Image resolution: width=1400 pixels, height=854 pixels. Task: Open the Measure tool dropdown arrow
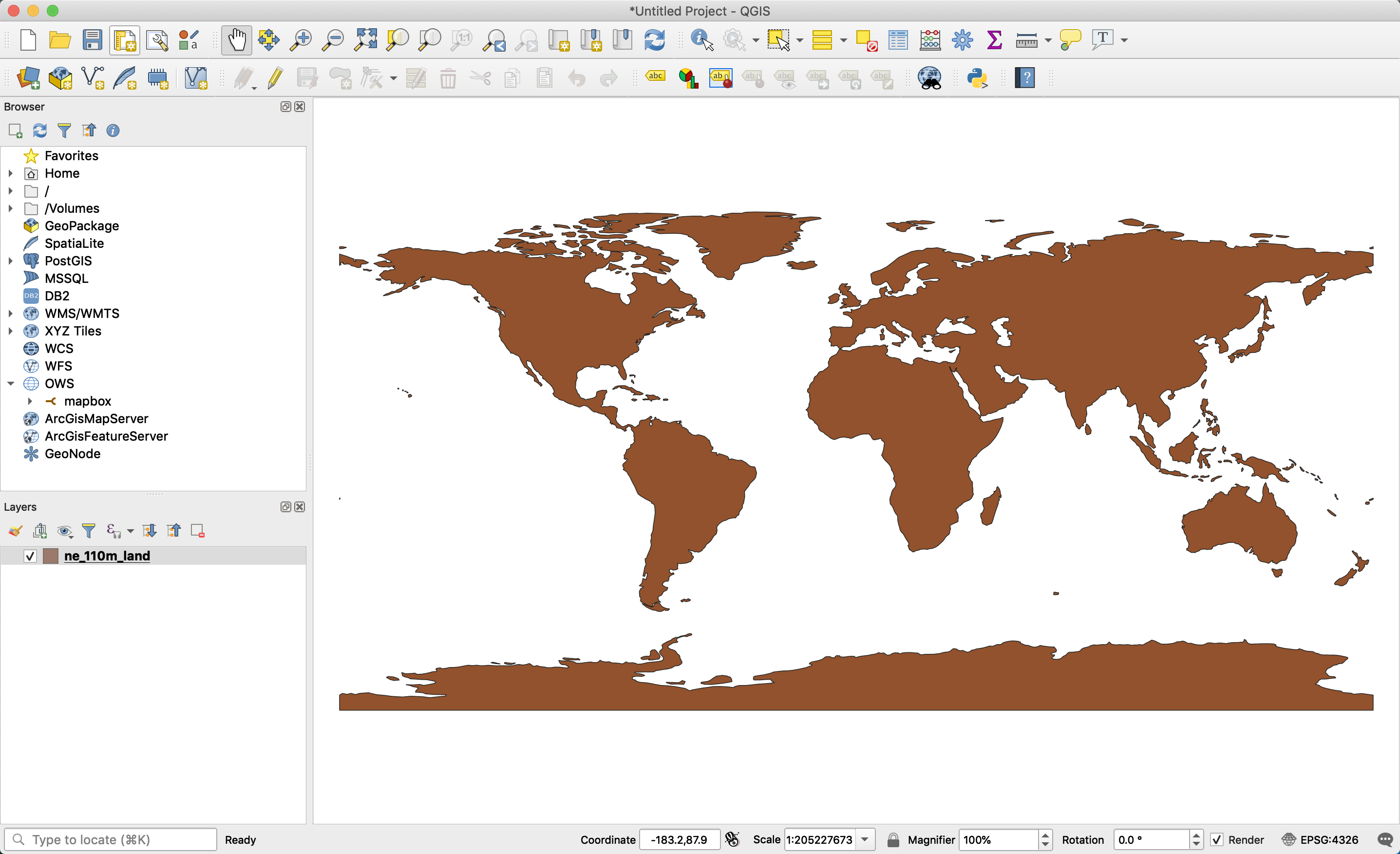pyautogui.click(x=1048, y=40)
